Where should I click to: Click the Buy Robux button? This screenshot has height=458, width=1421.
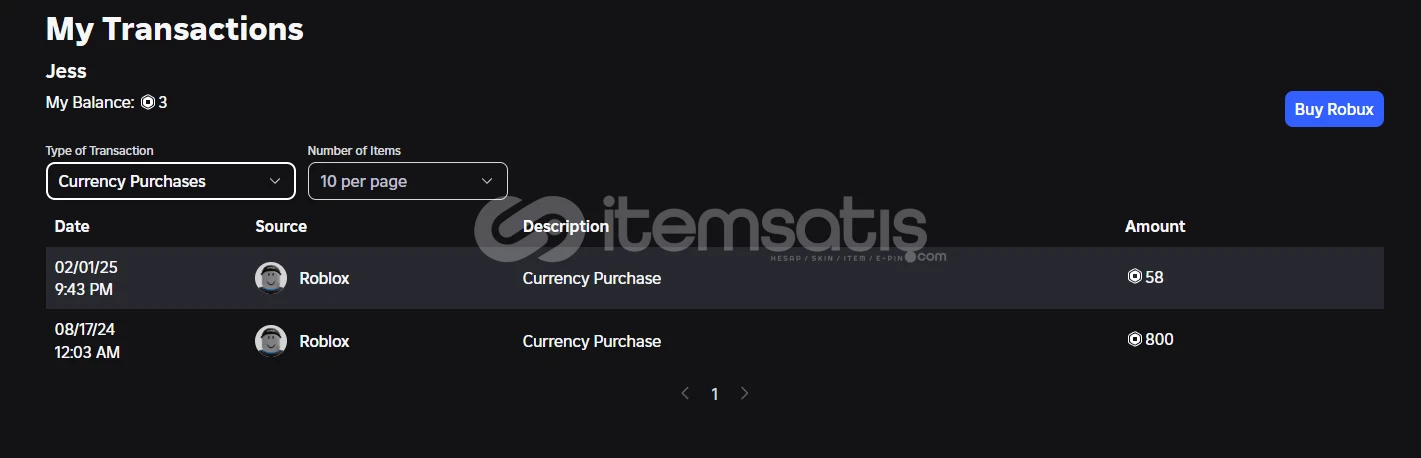(1334, 109)
